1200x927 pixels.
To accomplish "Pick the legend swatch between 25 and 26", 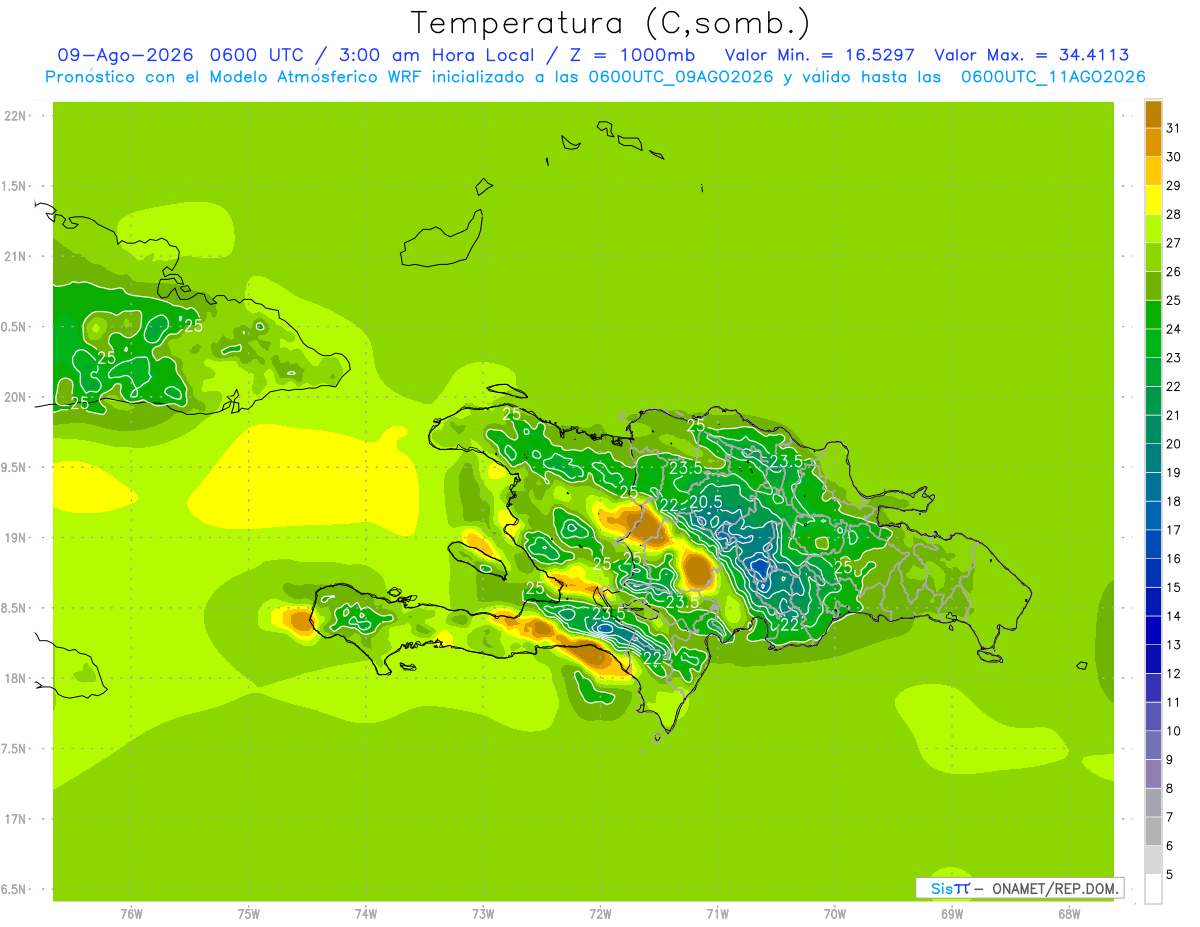I will [x=1153, y=286].
